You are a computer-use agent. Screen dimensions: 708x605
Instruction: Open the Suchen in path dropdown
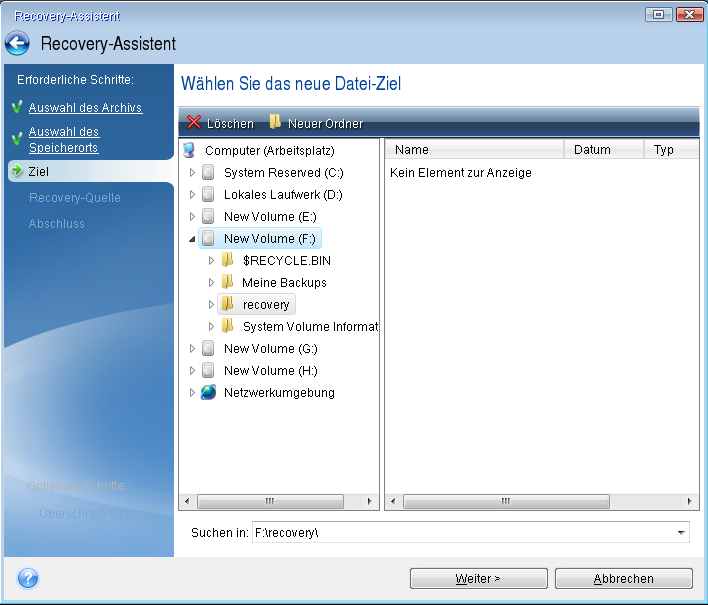click(681, 533)
